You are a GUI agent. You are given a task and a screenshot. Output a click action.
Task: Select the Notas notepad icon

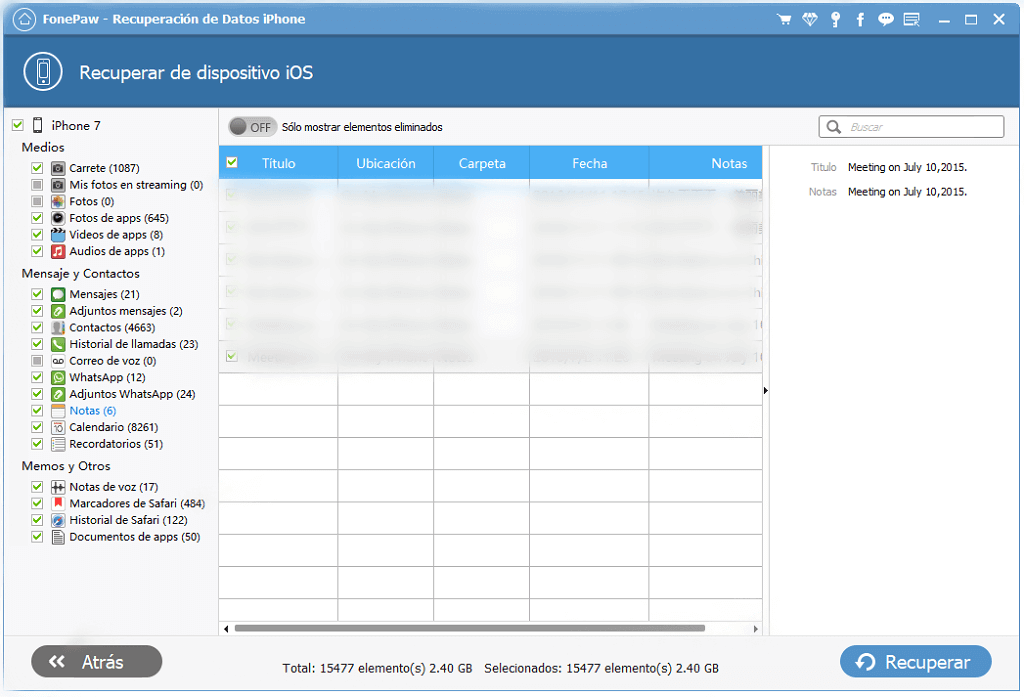pos(58,410)
